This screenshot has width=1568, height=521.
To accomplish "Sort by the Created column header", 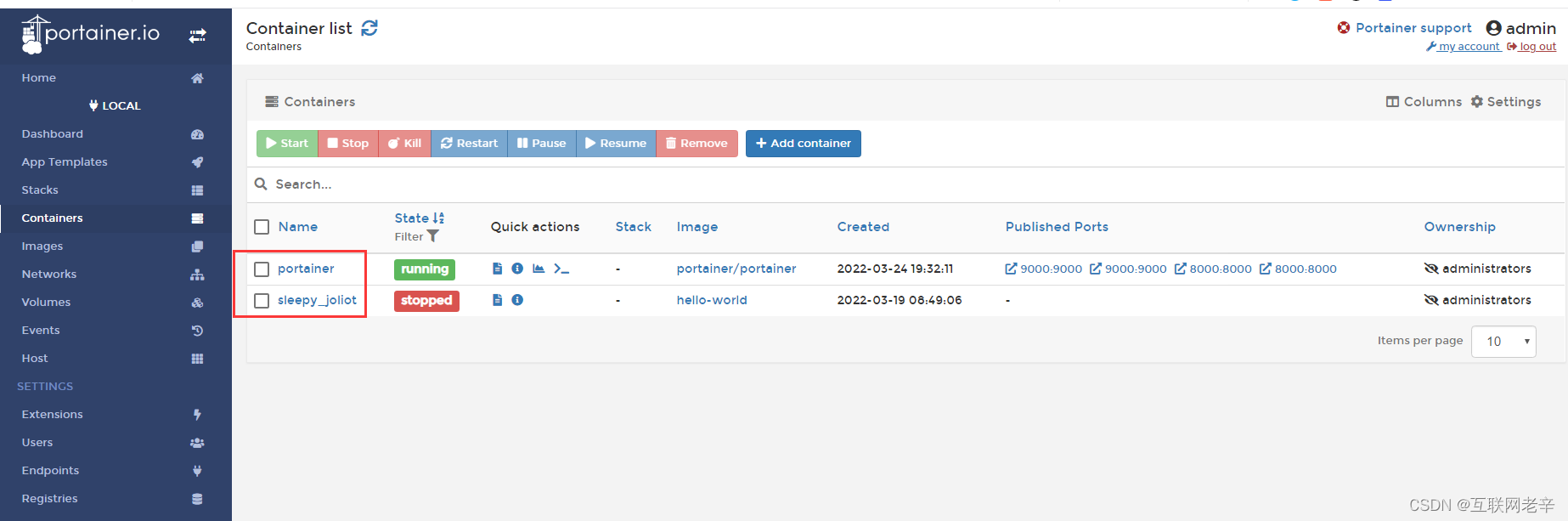I will (x=863, y=227).
